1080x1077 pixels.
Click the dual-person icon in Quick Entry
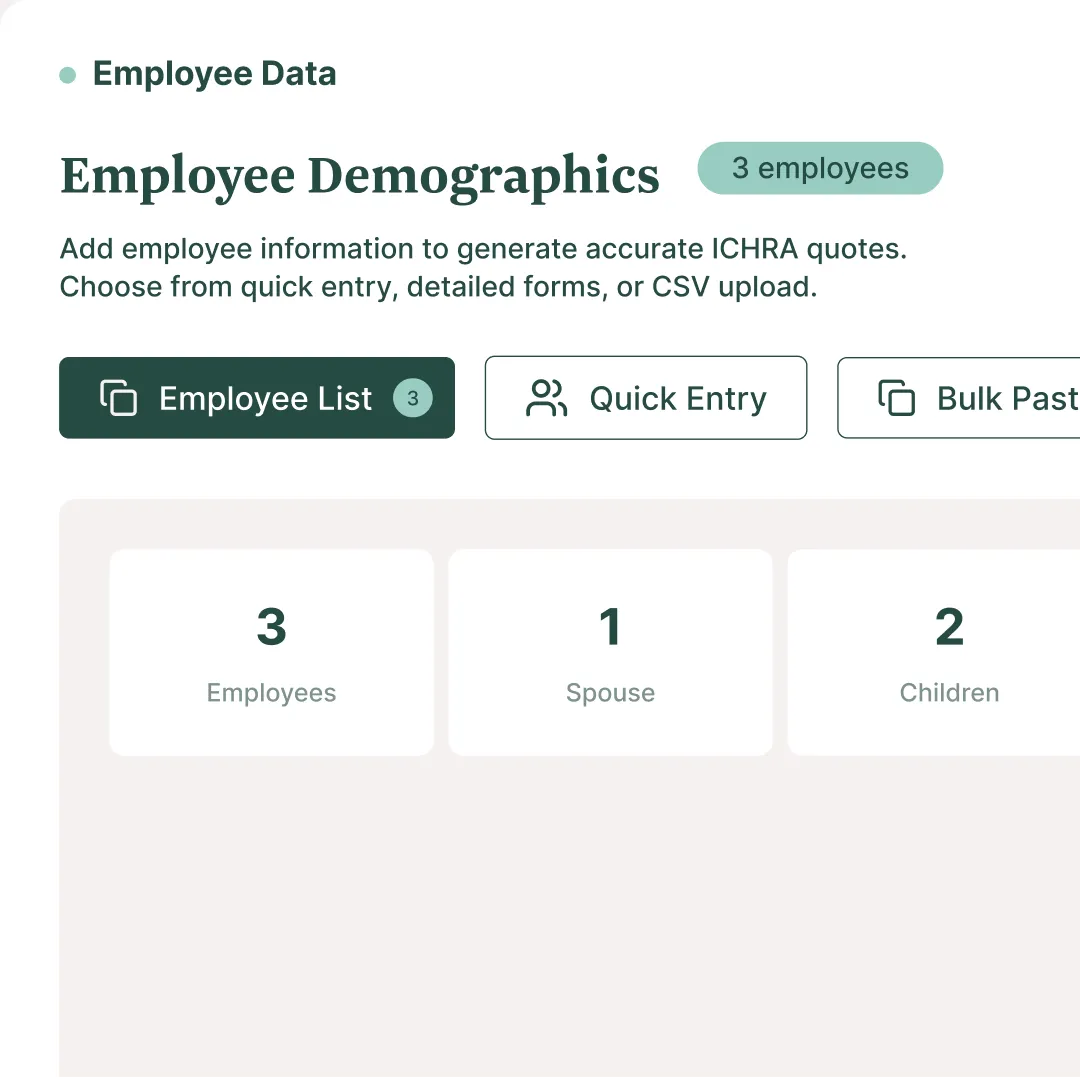point(546,397)
